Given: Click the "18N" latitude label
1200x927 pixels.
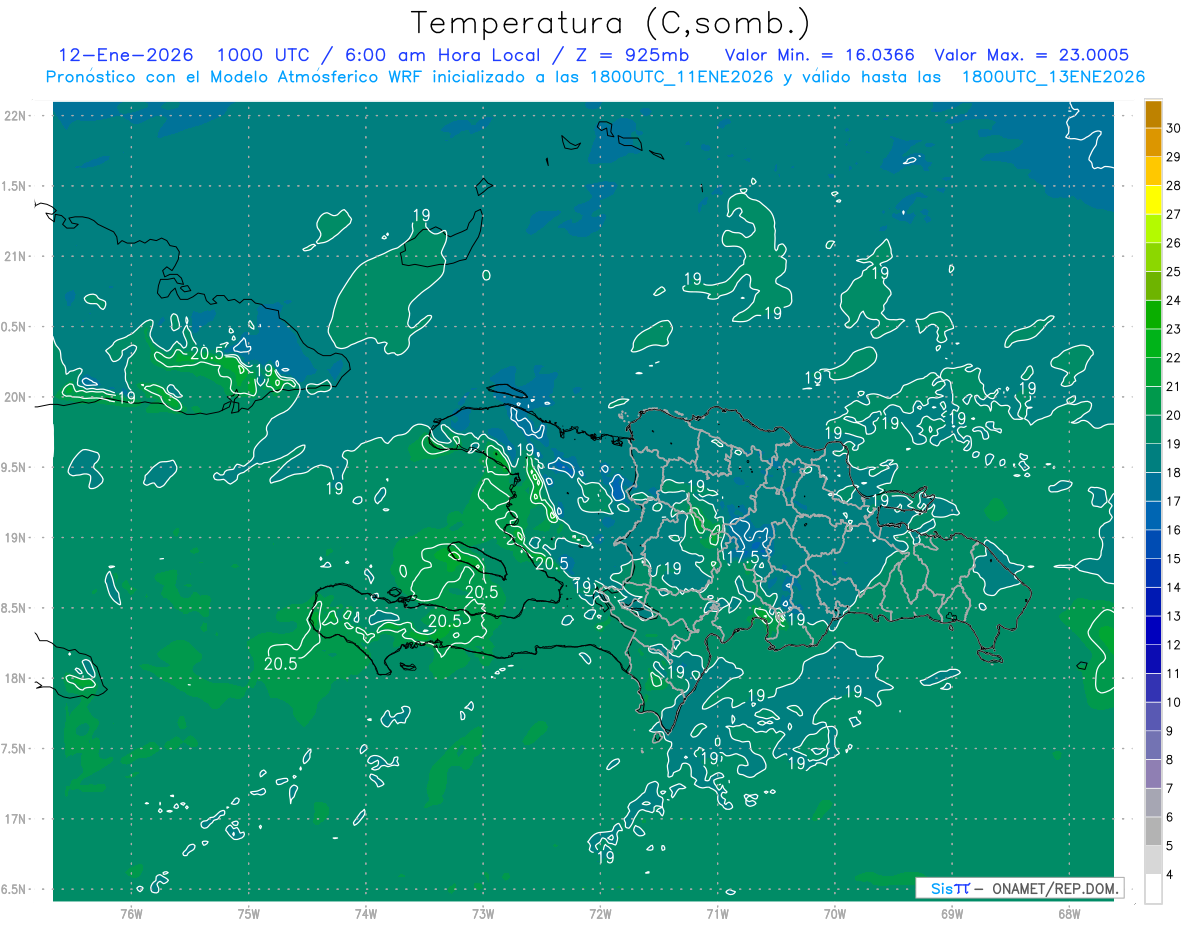Looking at the screenshot, I should (x=16, y=678).
